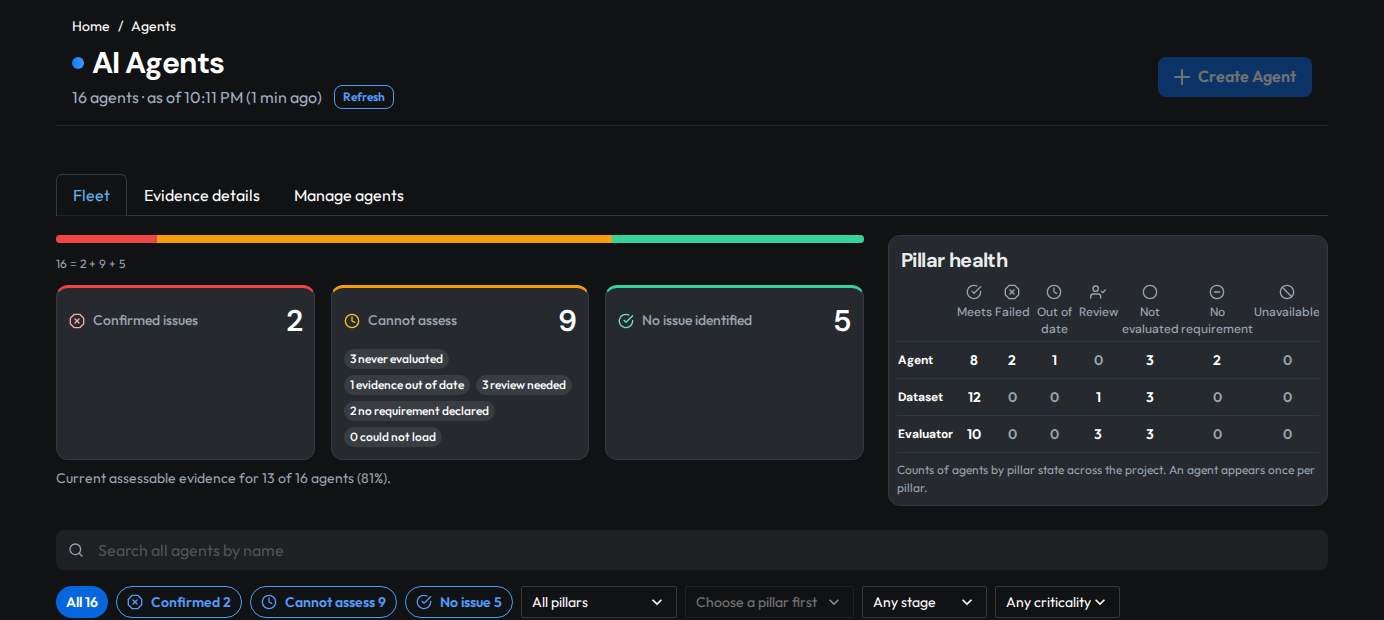Click the Agent row label in Pillar health
The width and height of the screenshot is (1384, 620).
coord(915,360)
